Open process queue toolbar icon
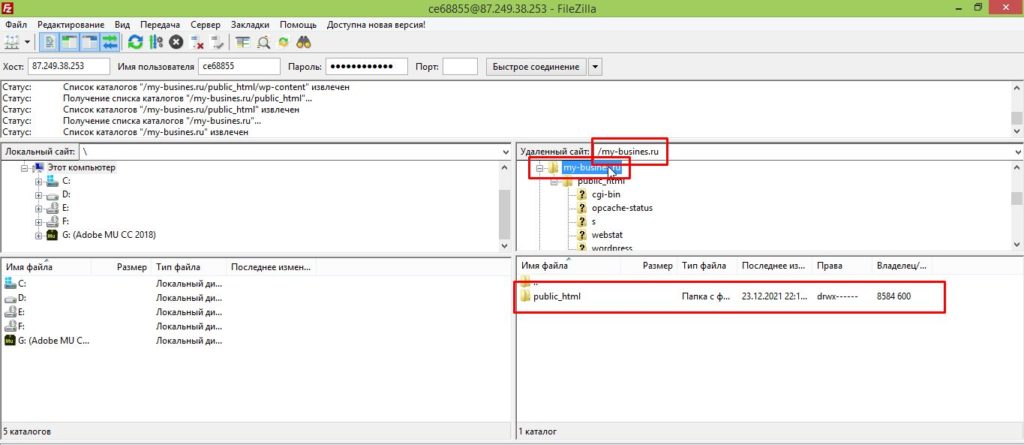 [x=155, y=42]
